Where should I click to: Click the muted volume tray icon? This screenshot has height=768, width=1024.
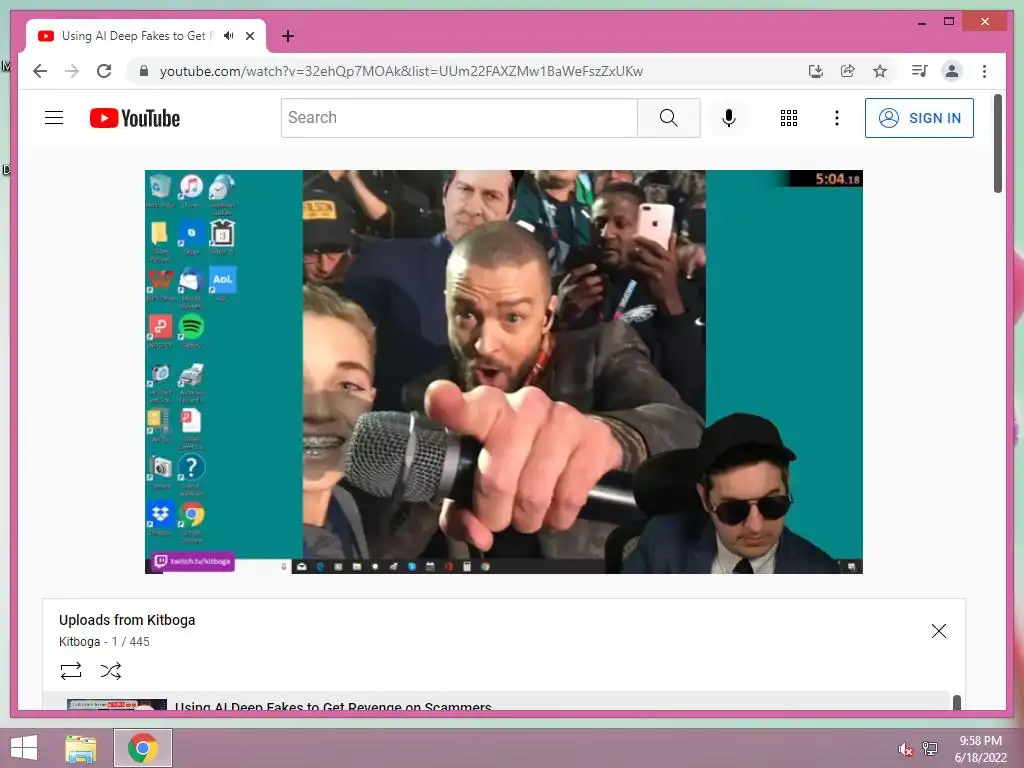click(x=905, y=749)
